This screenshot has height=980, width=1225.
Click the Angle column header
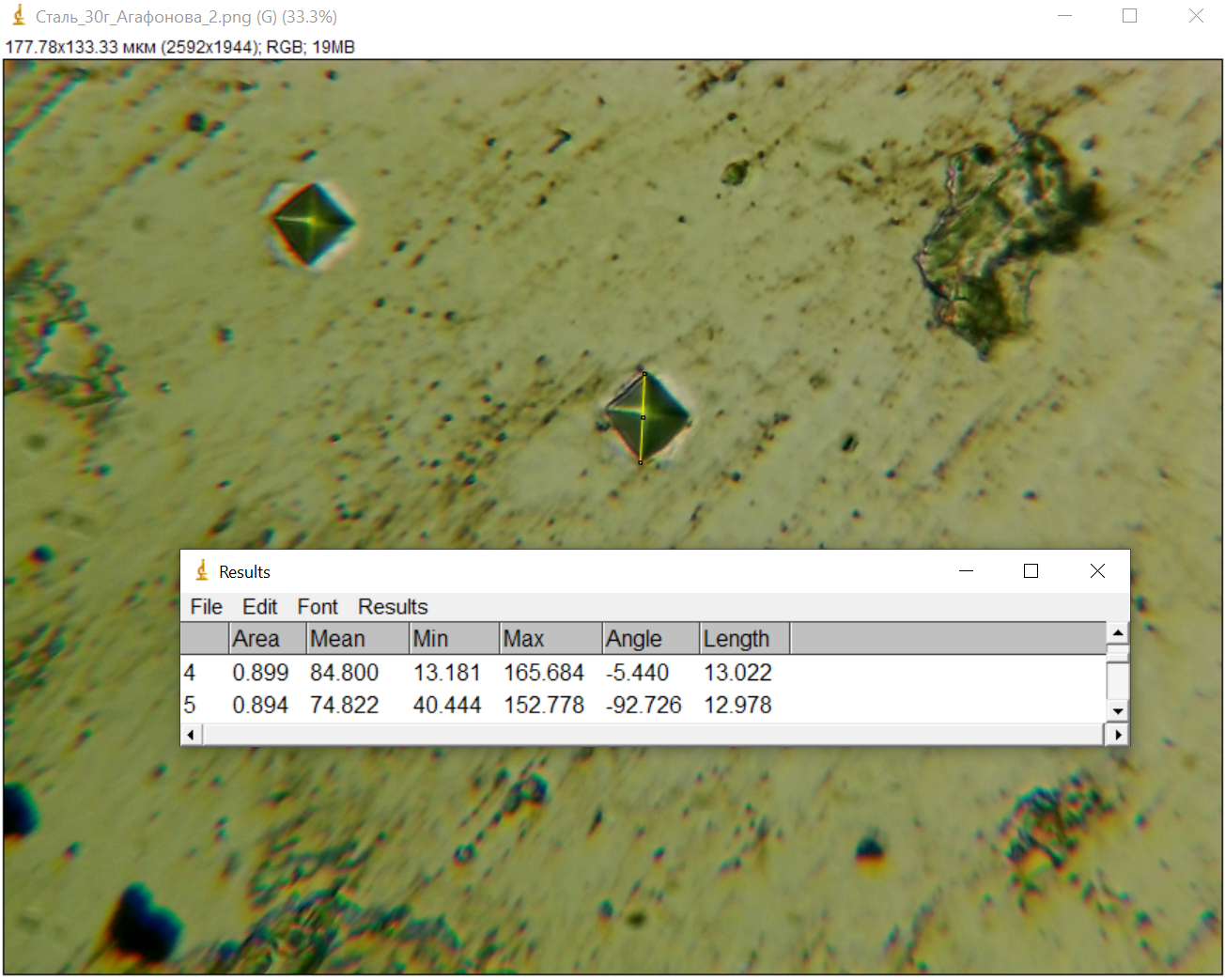(x=651, y=639)
